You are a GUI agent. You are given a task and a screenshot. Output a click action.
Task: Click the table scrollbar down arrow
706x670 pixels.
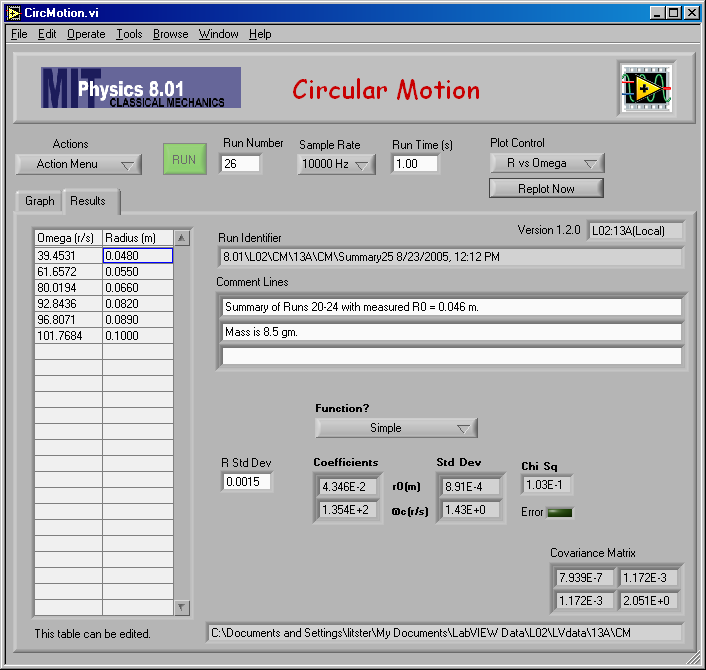pyautogui.click(x=181, y=607)
